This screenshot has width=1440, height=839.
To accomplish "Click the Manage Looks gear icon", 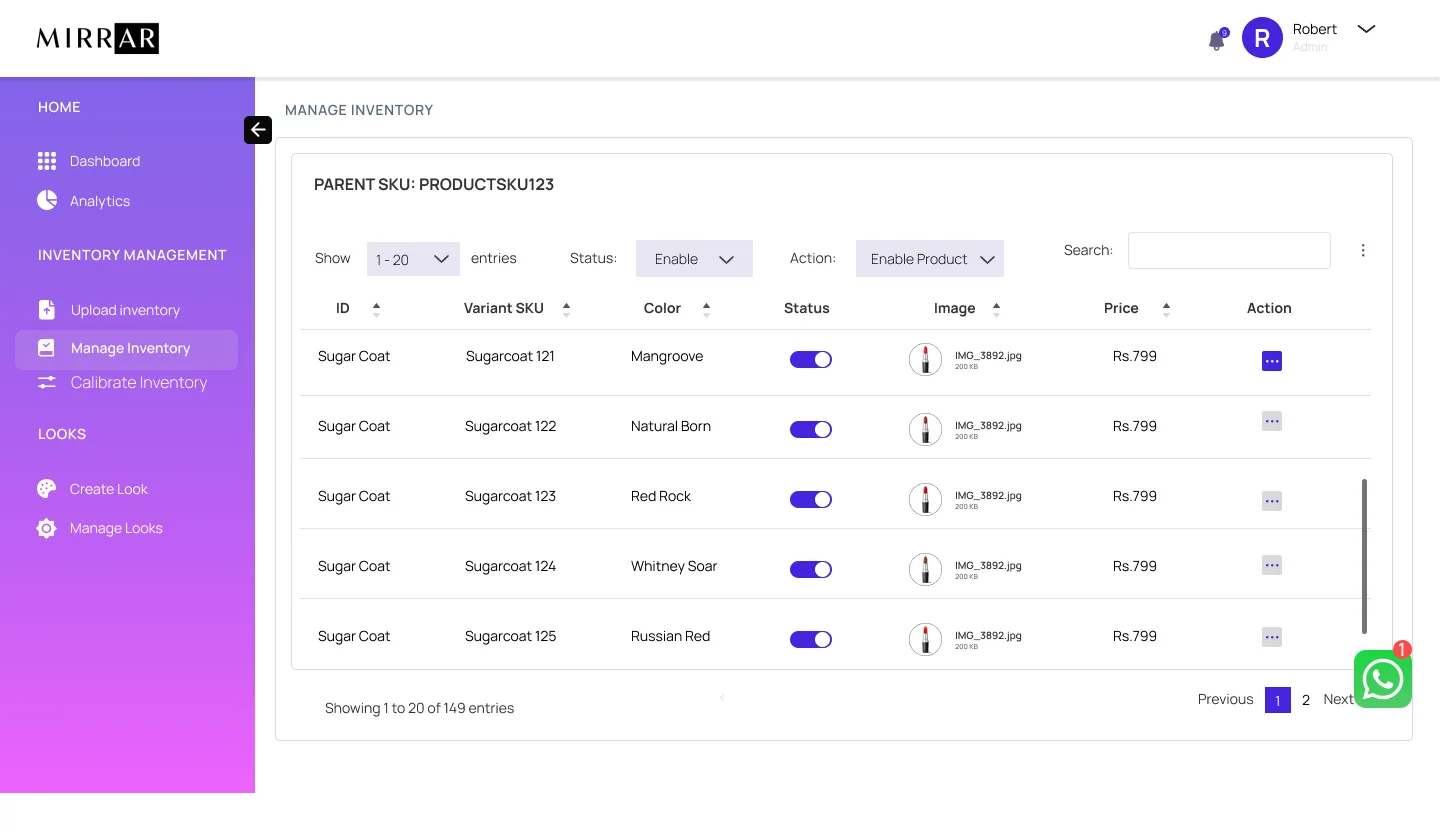I will tap(47, 528).
